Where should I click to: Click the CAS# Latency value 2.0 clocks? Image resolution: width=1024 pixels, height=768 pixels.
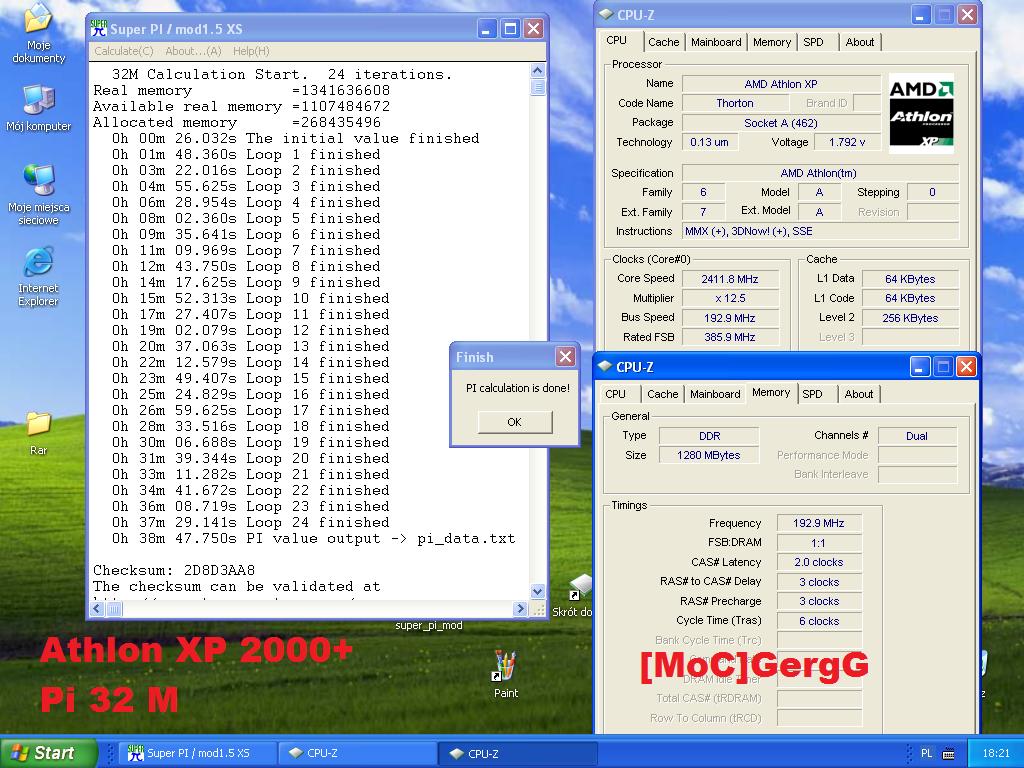819,562
